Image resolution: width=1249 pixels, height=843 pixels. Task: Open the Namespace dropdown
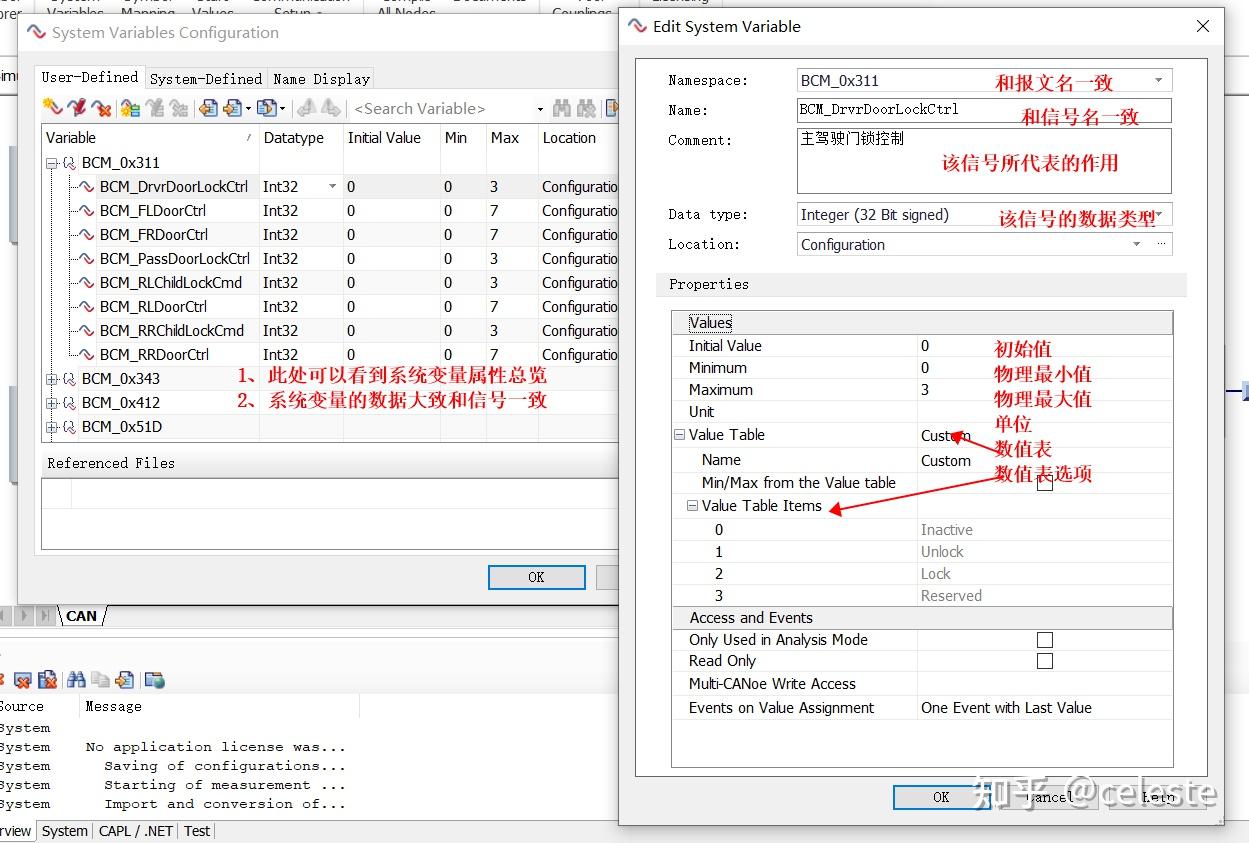[1159, 81]
